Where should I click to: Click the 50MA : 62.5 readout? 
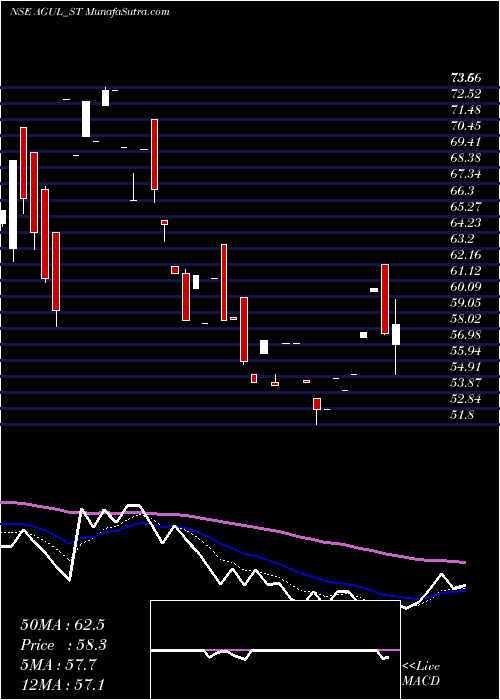pos(62,625)
